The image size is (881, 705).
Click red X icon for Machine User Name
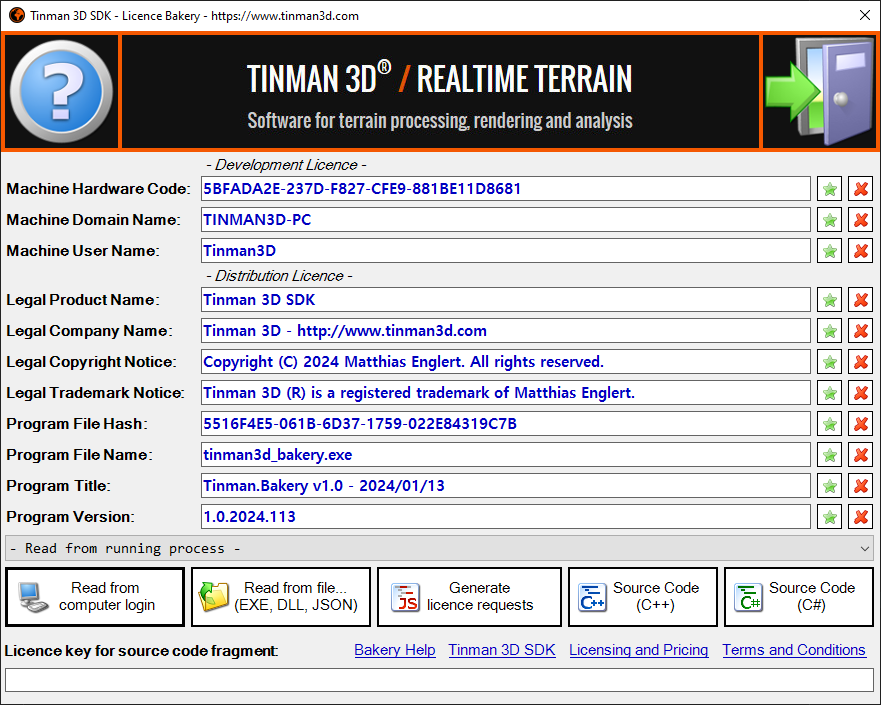(860, 251)
